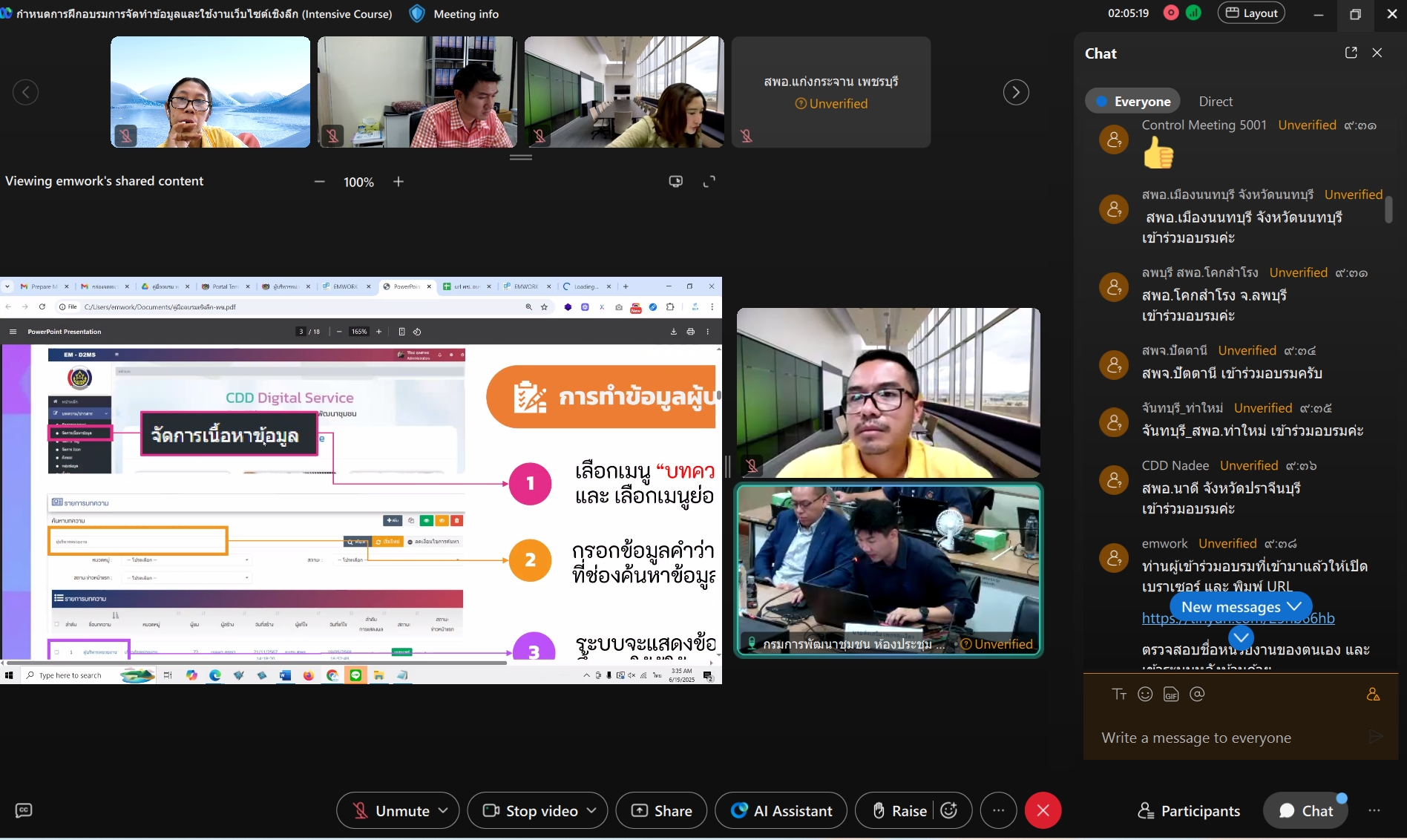Toggle closed captions
1407x840 pixels.
[x=24, y=810]
